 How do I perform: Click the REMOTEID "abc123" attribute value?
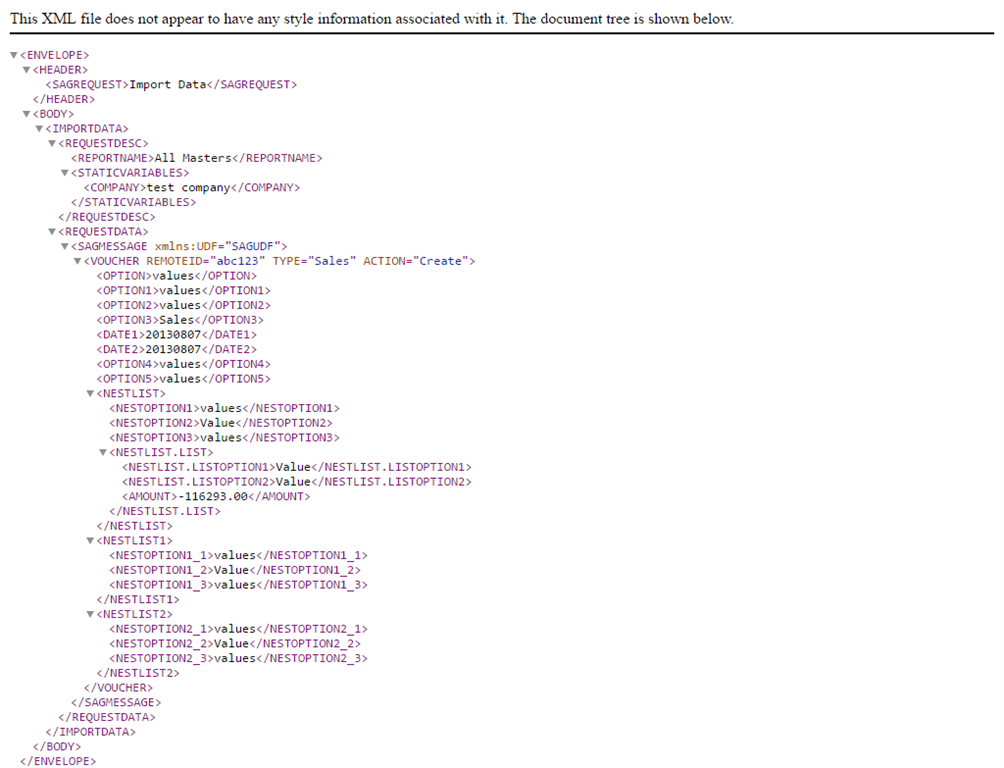click(x=238, y=261)
